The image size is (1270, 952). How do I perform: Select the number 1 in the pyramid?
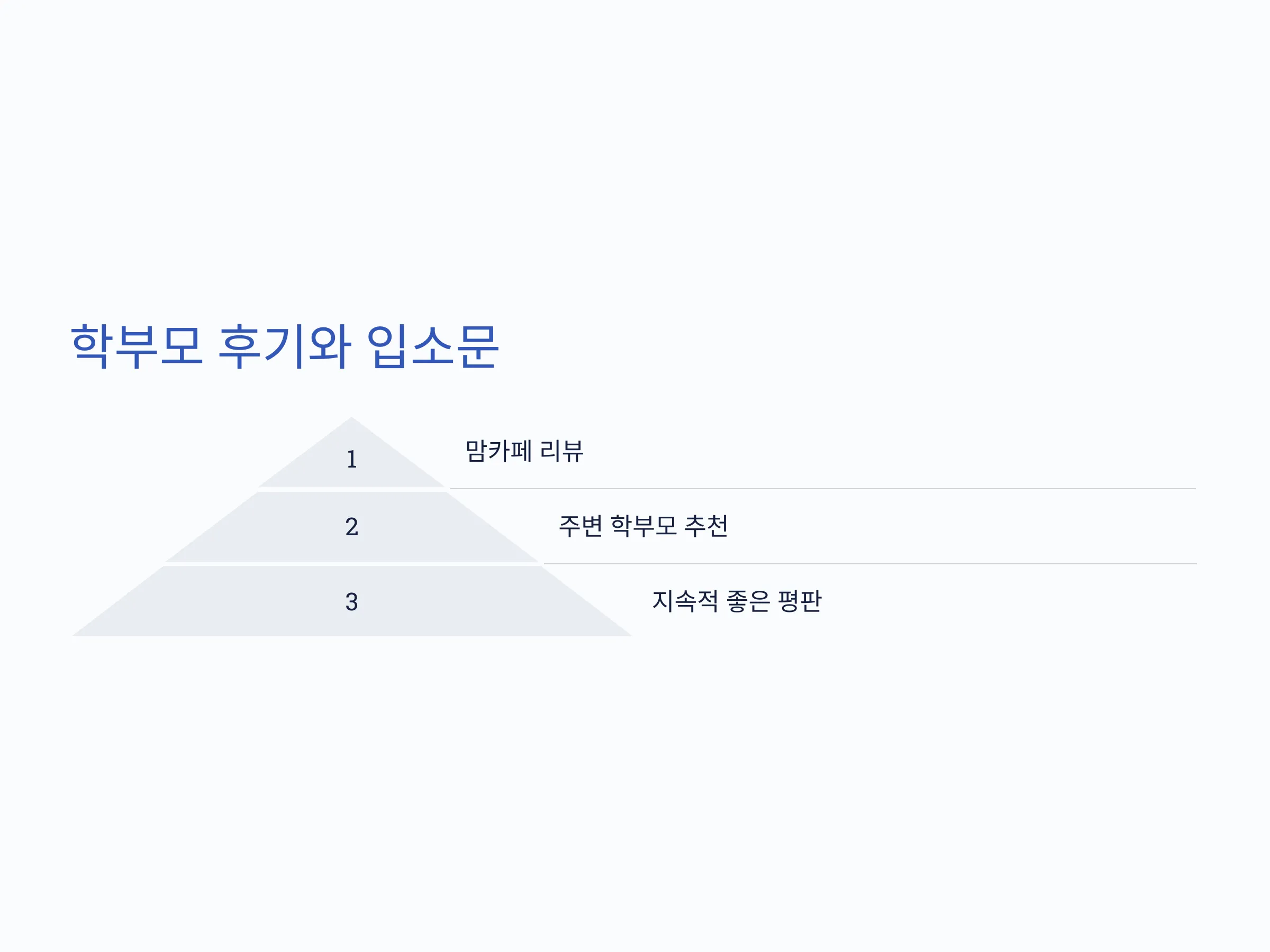351,459
